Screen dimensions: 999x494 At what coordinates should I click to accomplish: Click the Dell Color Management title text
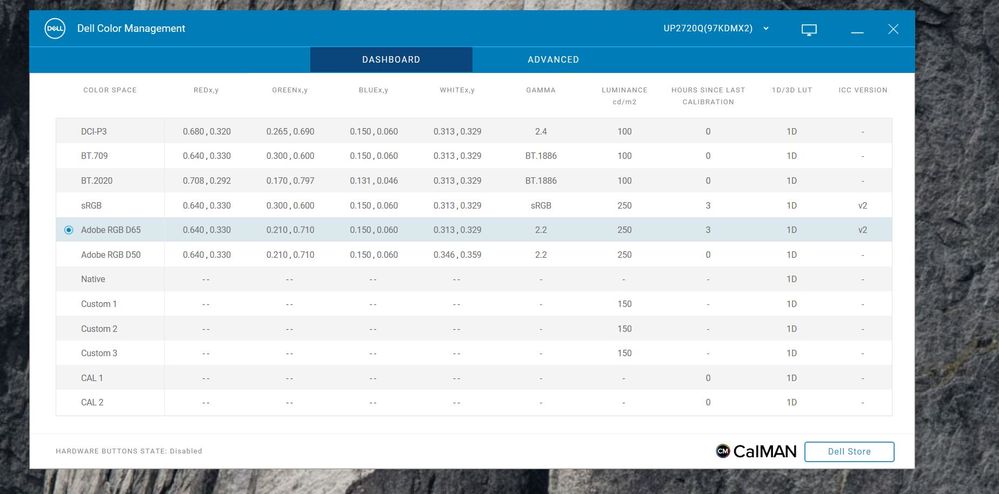point(131,29)
